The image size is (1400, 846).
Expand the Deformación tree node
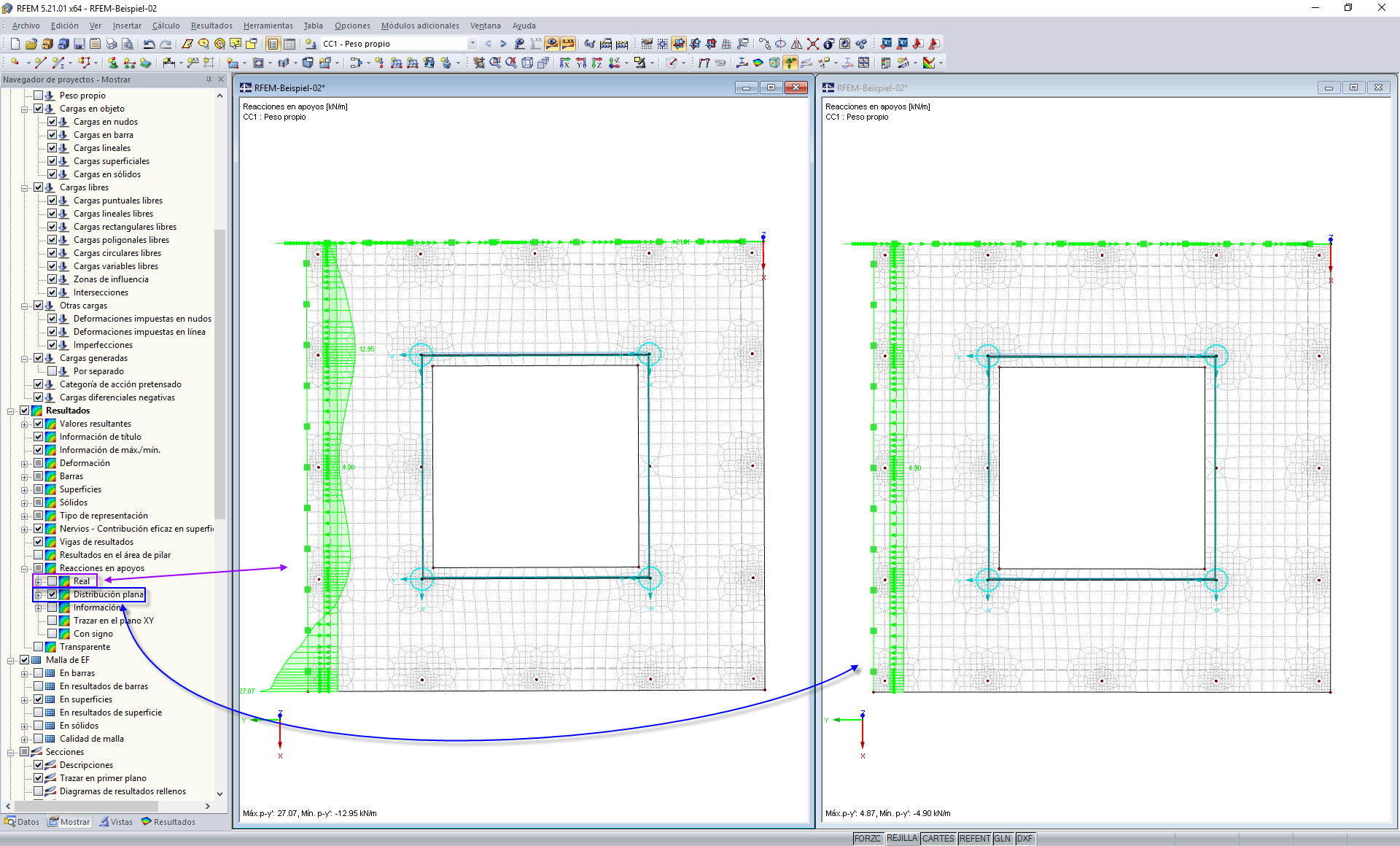(x=25, y=463)
